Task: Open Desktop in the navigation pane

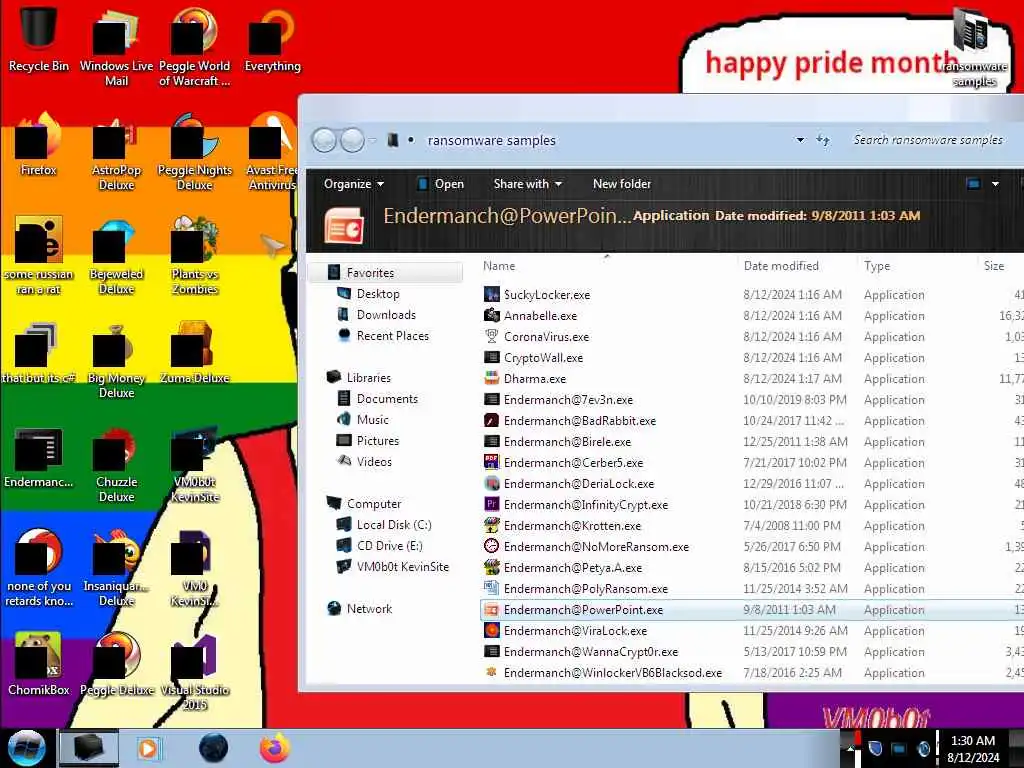Action: pyautogui.click(x=377, y=294)
